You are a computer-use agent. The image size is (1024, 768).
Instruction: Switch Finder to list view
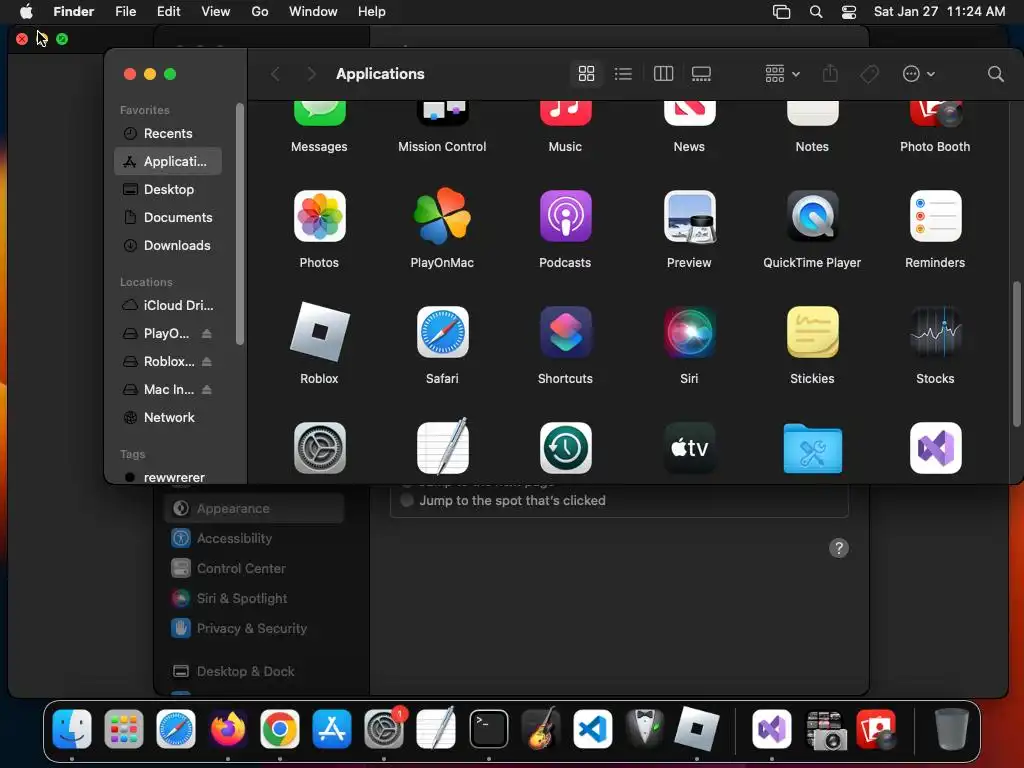click(x=623, y=74)
